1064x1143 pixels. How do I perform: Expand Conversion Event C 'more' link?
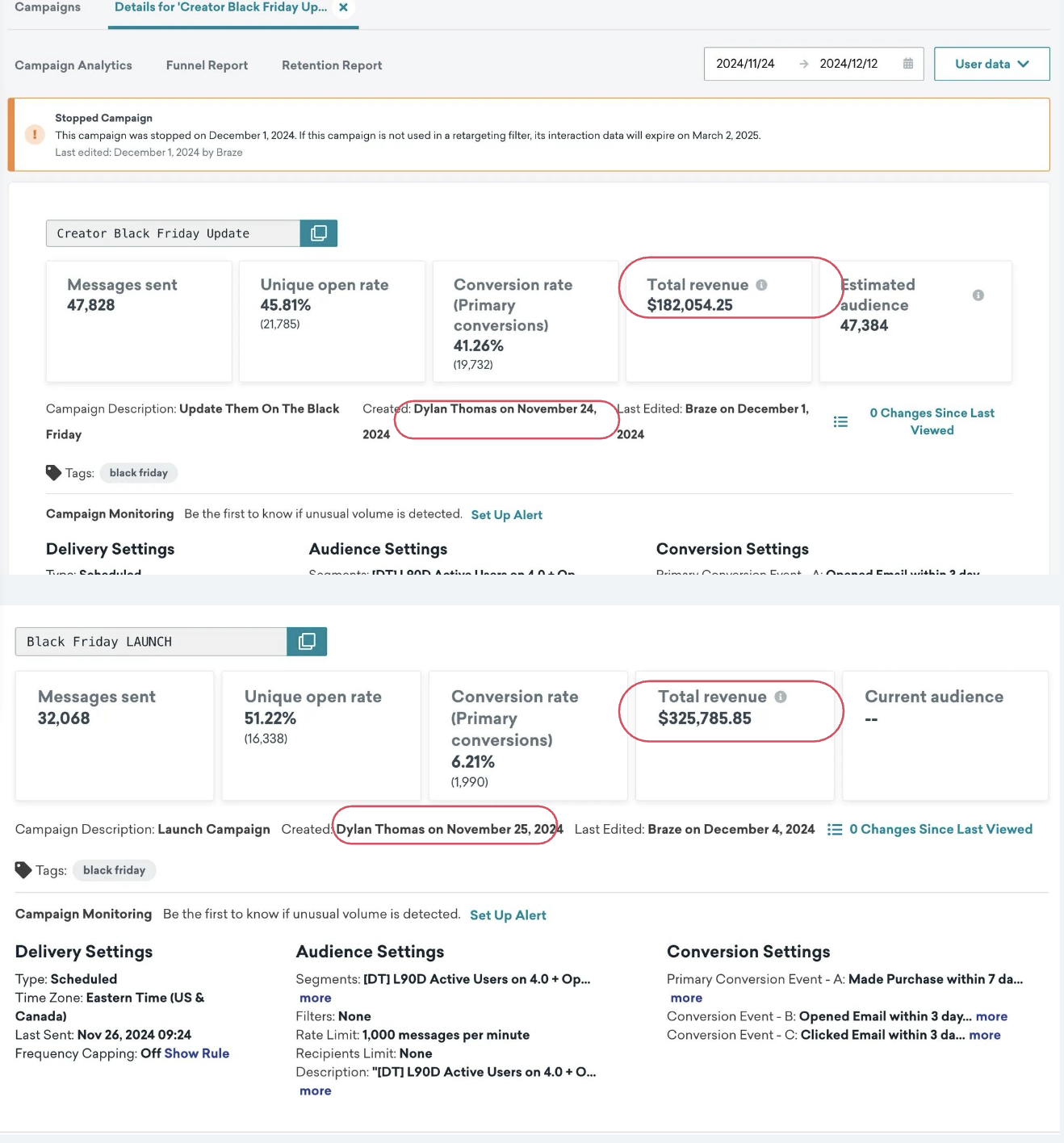point(984,1035)
